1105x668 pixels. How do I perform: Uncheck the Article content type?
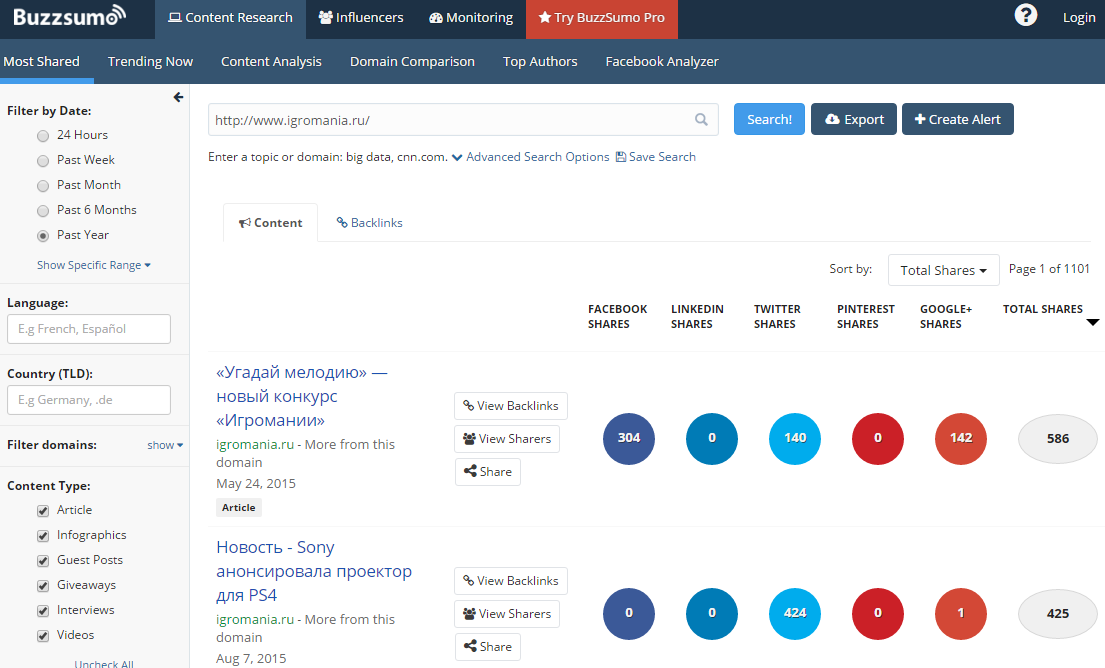point(43,510)
